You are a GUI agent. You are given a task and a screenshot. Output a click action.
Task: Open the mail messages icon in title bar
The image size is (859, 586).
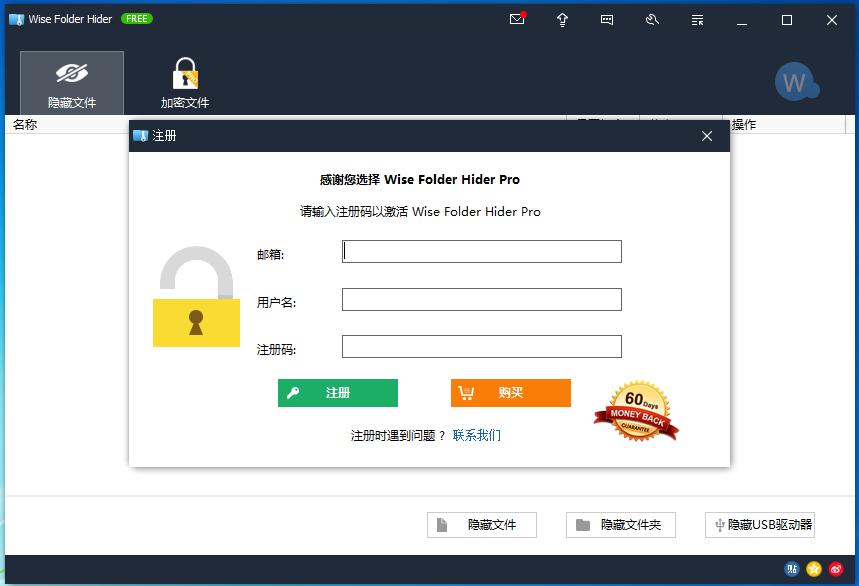pyautogui.click(x=517, y=19)
